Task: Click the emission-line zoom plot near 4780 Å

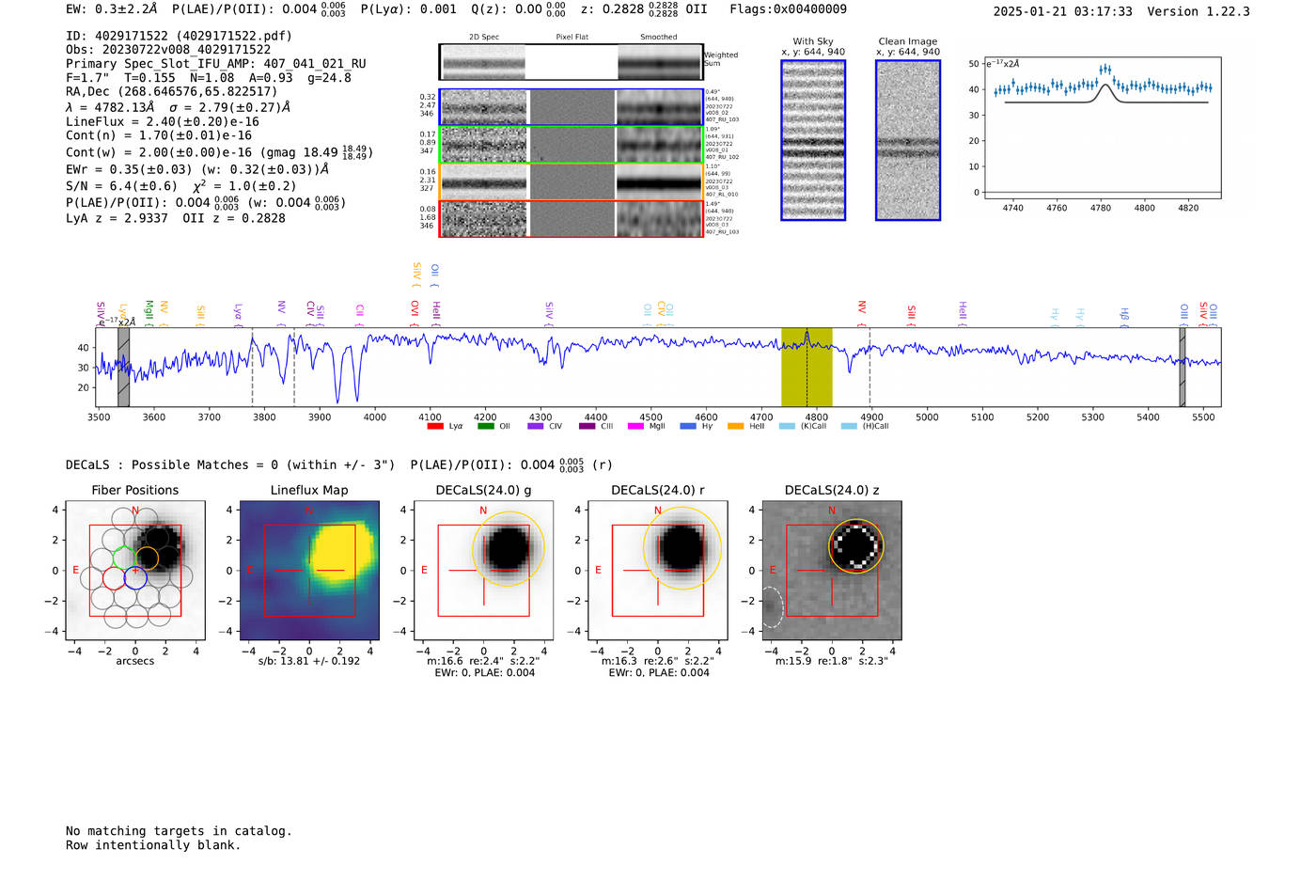Action: pyautogui.click(x=1102, y=127)
